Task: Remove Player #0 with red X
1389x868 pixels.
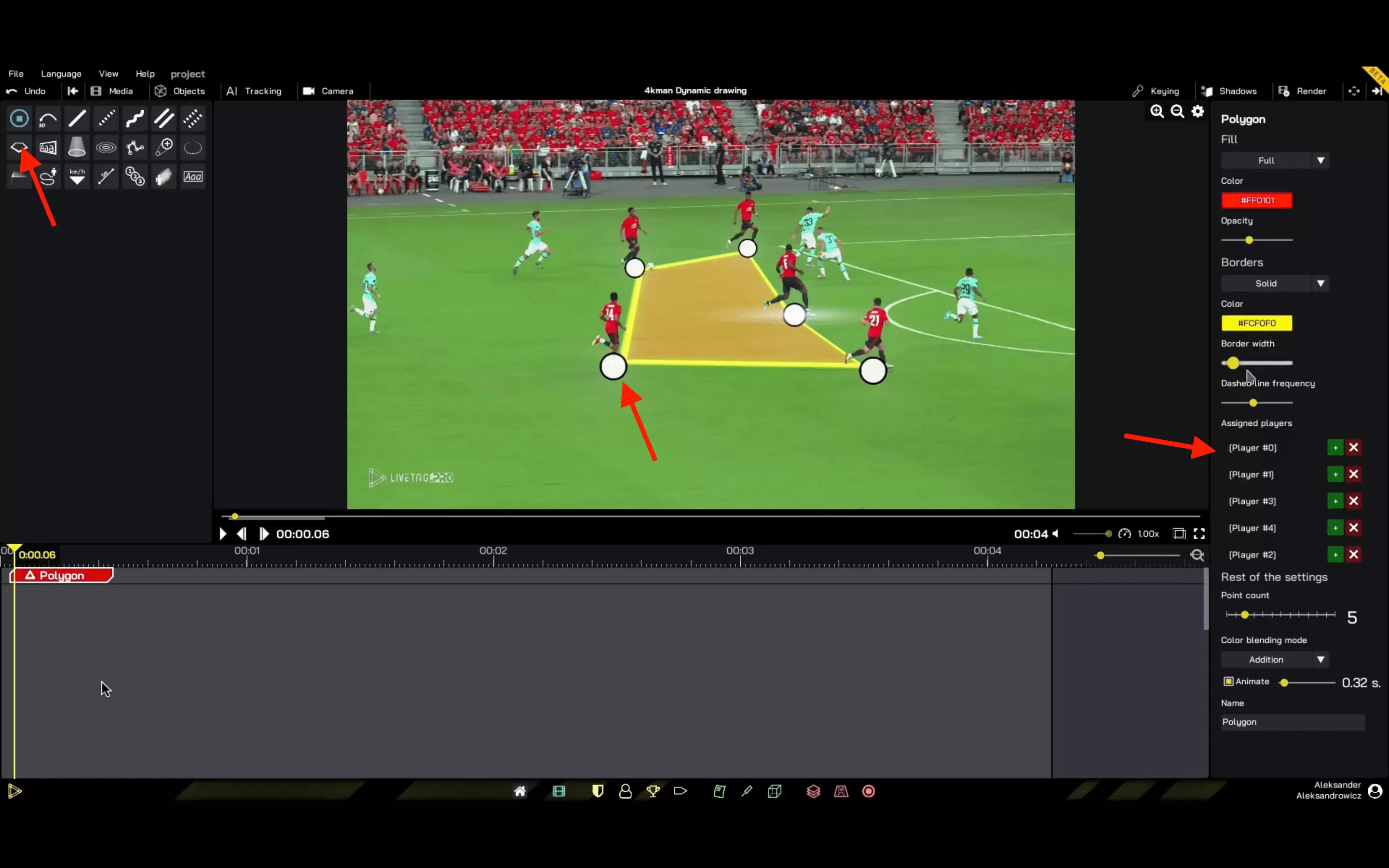Action: point(1353,447)
